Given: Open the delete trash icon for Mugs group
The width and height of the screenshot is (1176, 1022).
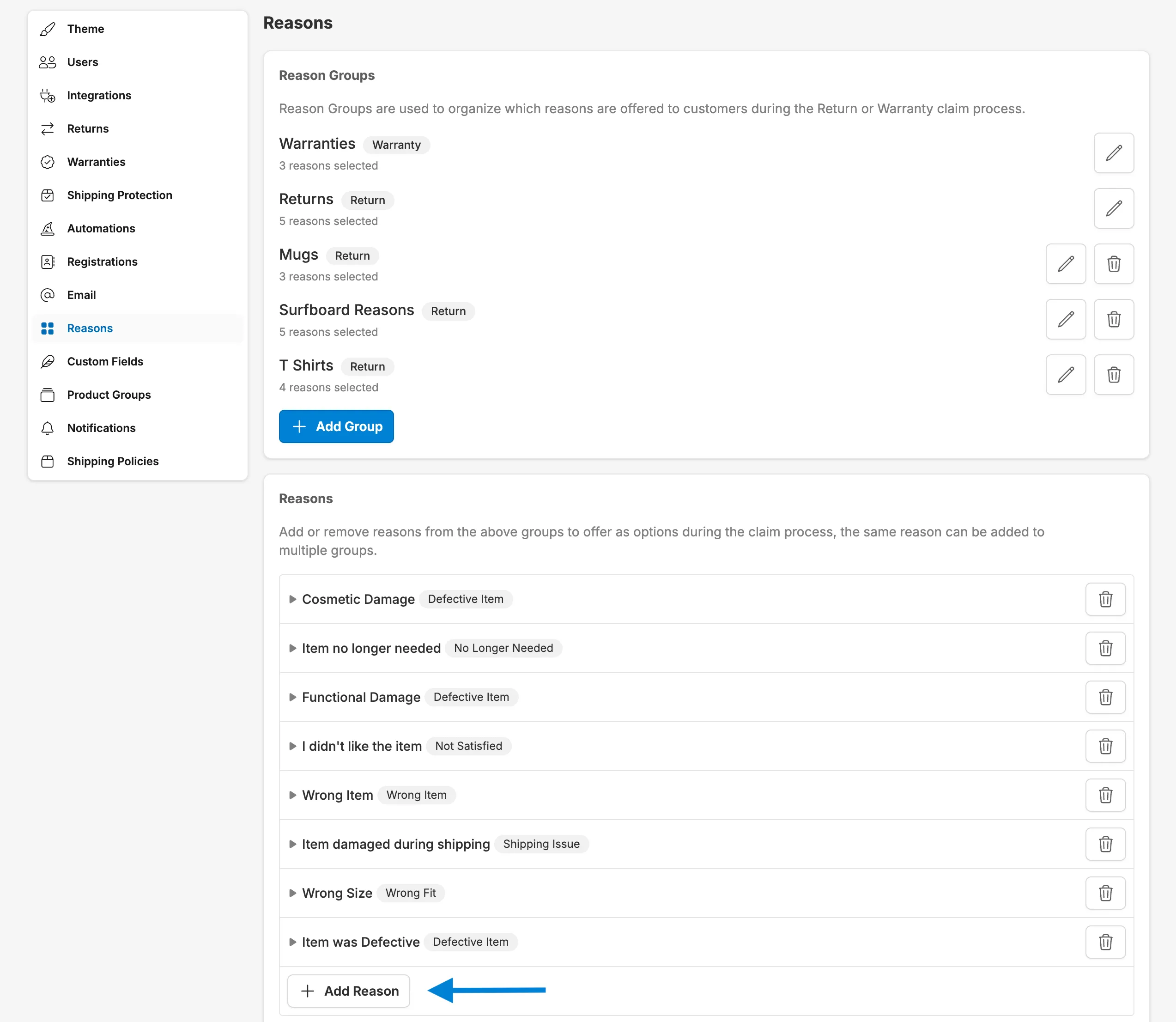Looking at the screenshot, I should click(x=1113, y=263).
